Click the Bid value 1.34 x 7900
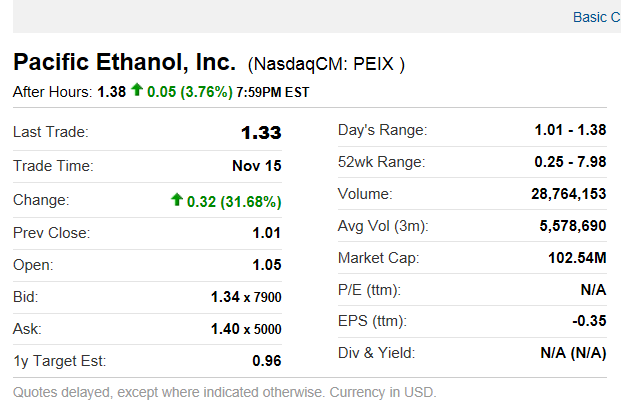The image size is (621, 413). pyautogui.click(x=246, y=297)
